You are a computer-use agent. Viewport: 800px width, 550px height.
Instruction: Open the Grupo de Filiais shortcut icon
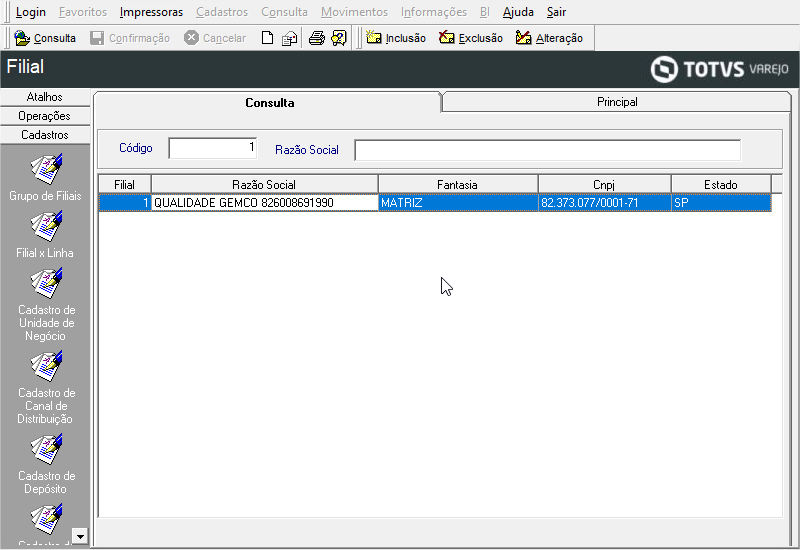[x=45, y=166]
